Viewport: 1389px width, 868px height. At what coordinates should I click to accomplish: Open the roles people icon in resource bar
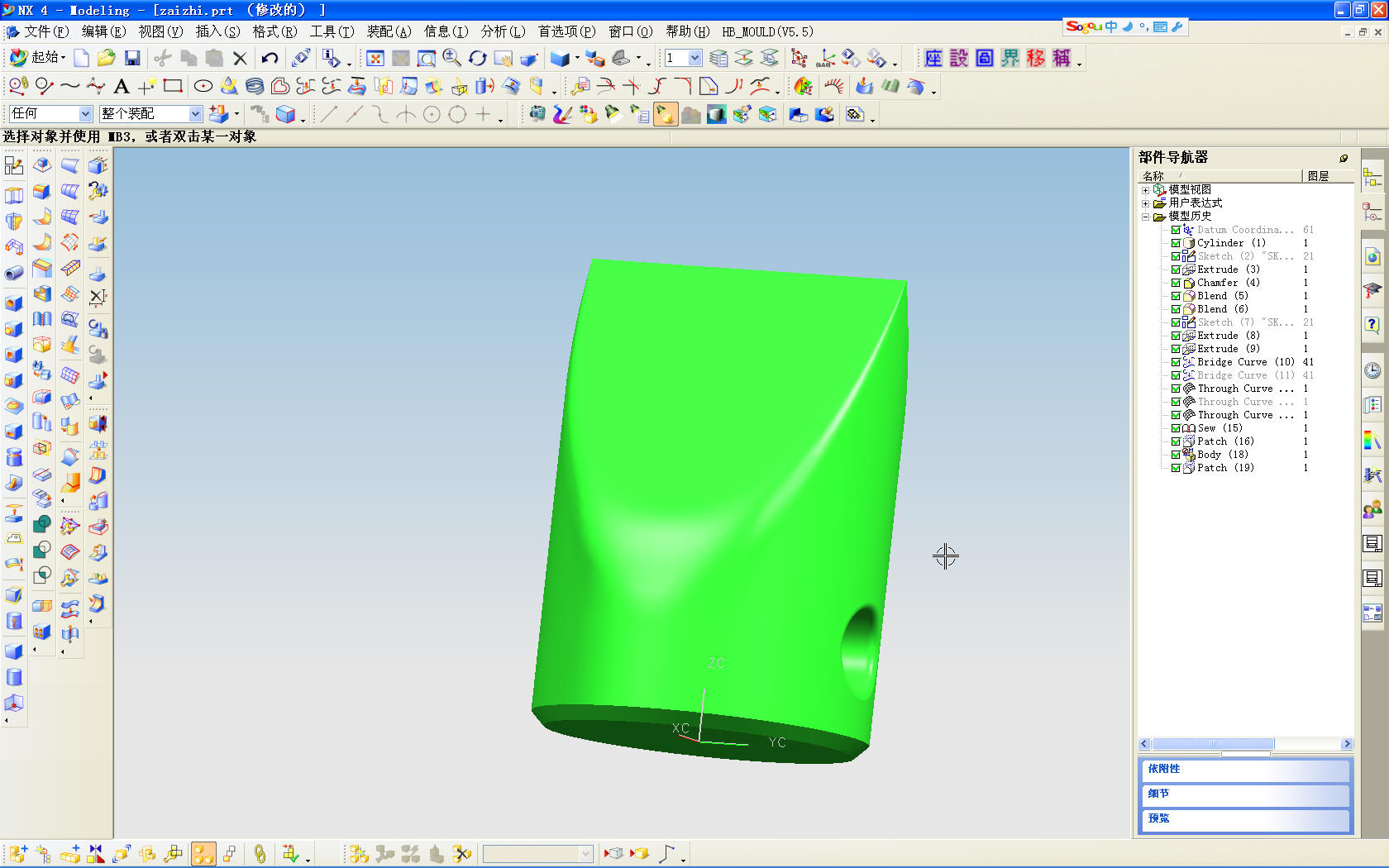click(x=1372, y=510)
